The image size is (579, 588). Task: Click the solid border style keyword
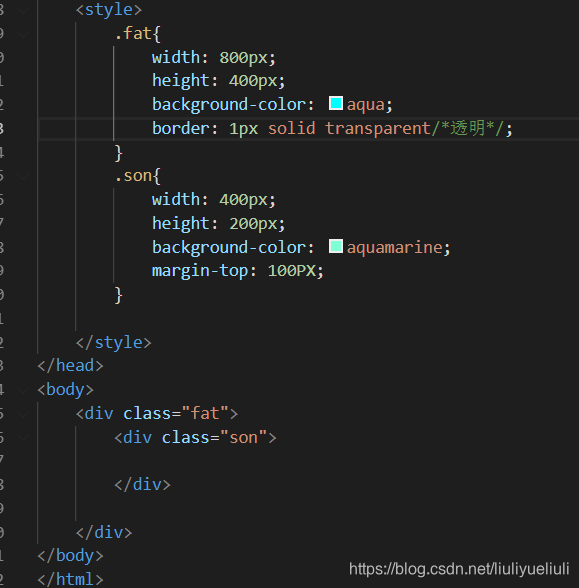pyautogui.click(x=291, y=128)
